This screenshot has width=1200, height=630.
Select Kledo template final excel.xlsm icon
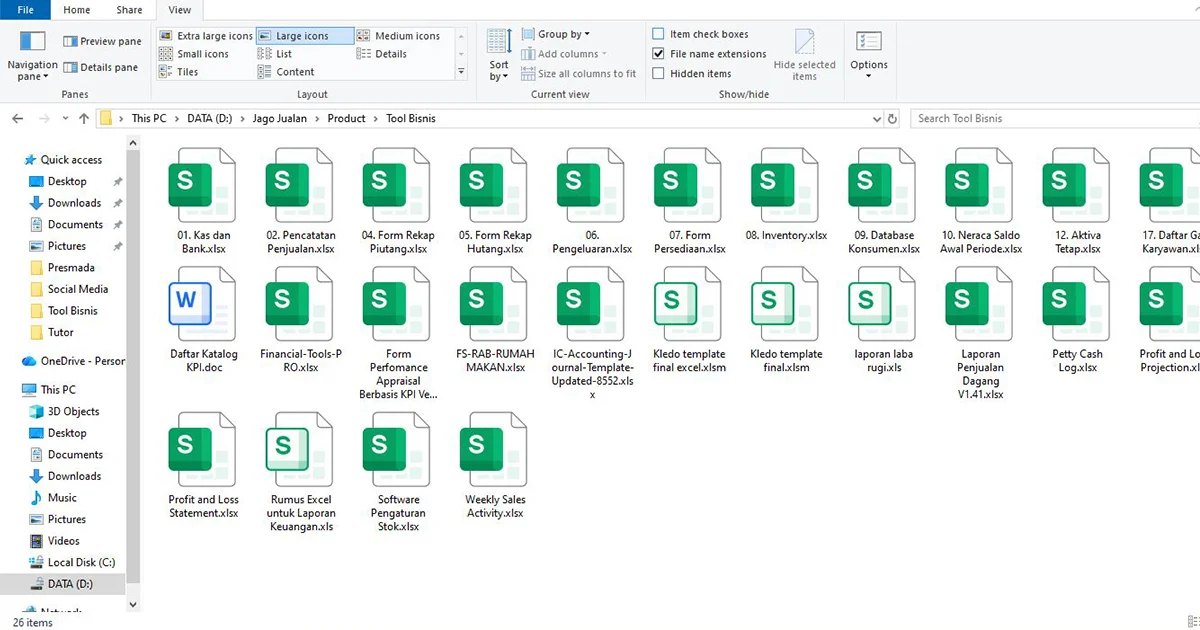coord(688,304)
